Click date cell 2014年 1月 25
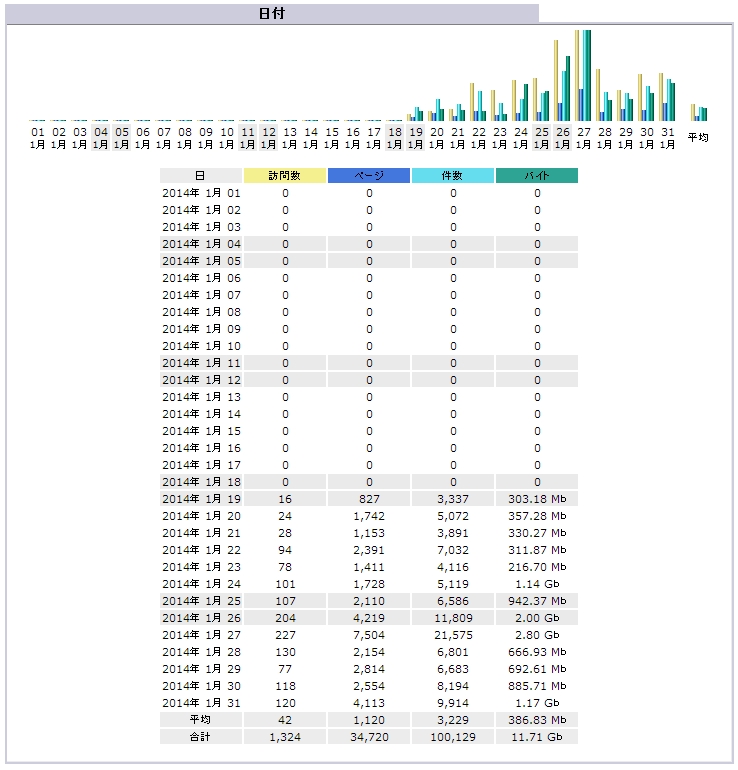The width and height of the screenshot is (738, 770). 201,601
